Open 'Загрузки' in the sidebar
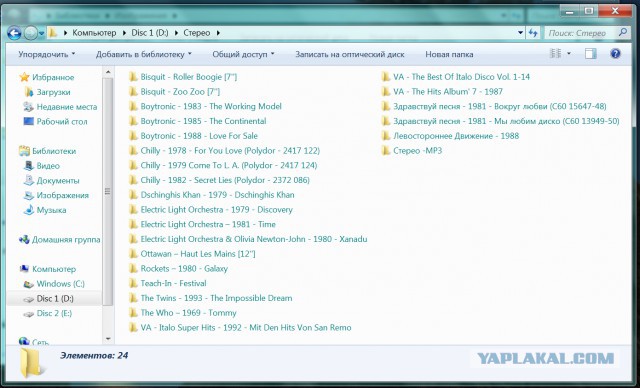This screenshot has height=388, width=640. (47, 92)
